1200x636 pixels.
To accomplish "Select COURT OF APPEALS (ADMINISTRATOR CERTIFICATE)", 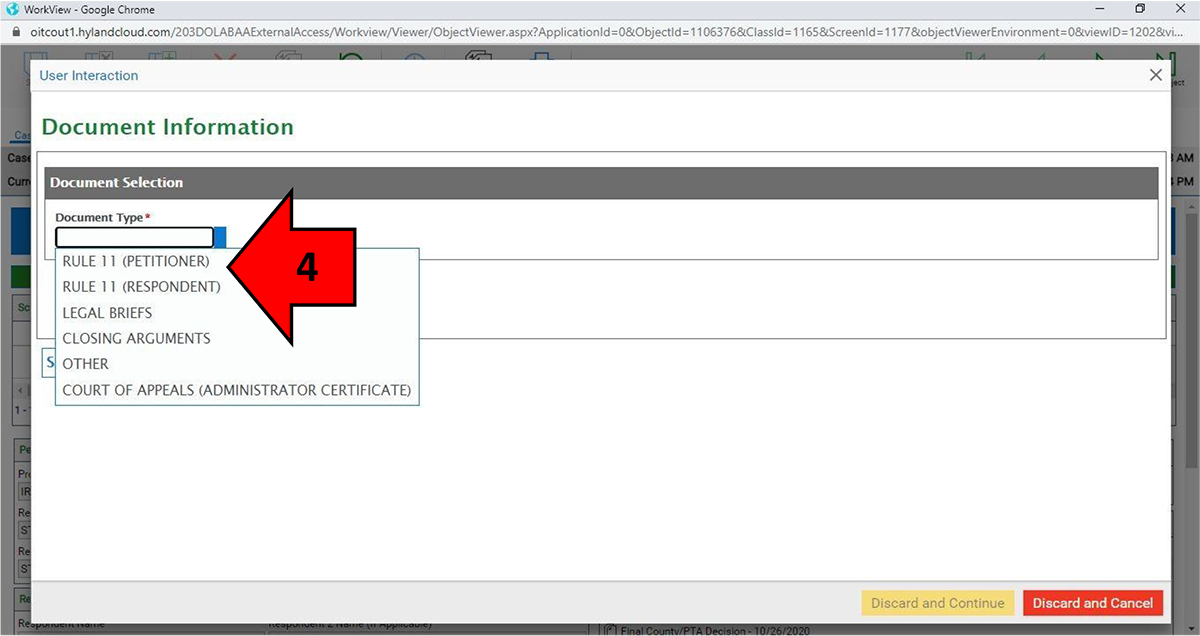I will (236, 390).
